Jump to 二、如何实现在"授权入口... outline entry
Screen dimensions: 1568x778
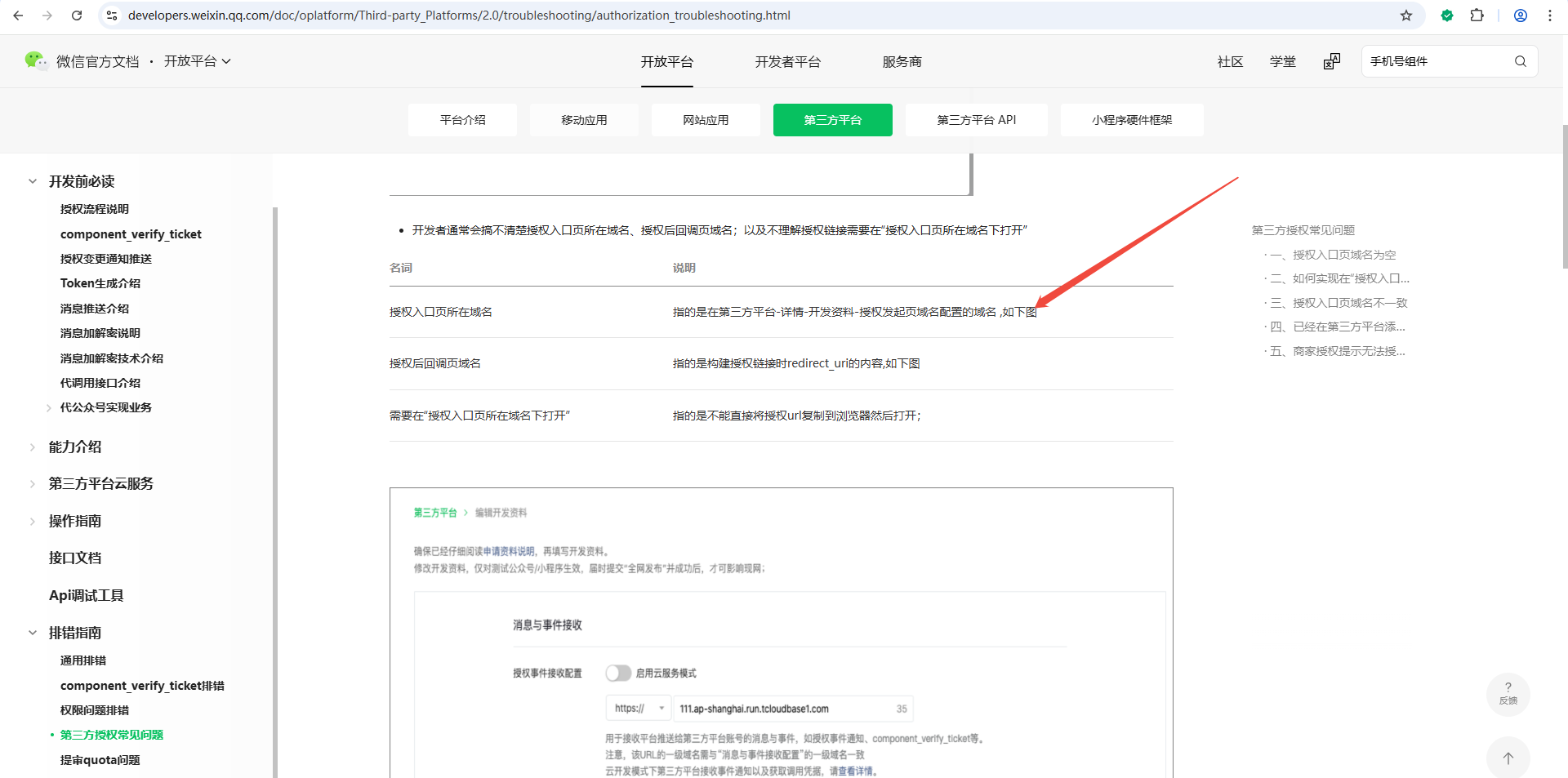1339,278
